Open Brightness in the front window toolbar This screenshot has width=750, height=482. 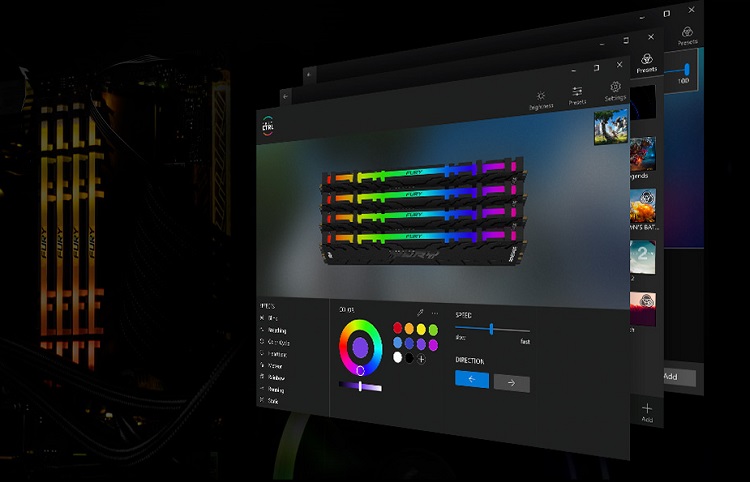(541, 100)
